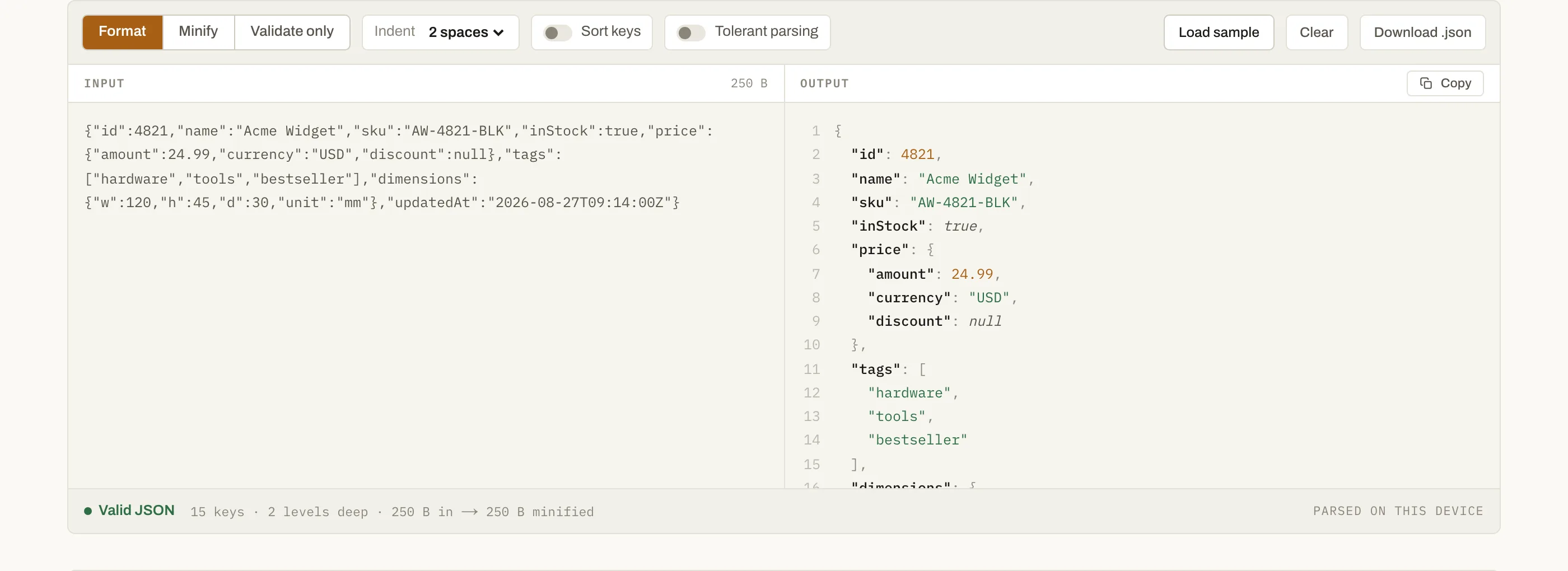Click the "sku": "AW-4821-BLK" output line

[x=938, y=203]
